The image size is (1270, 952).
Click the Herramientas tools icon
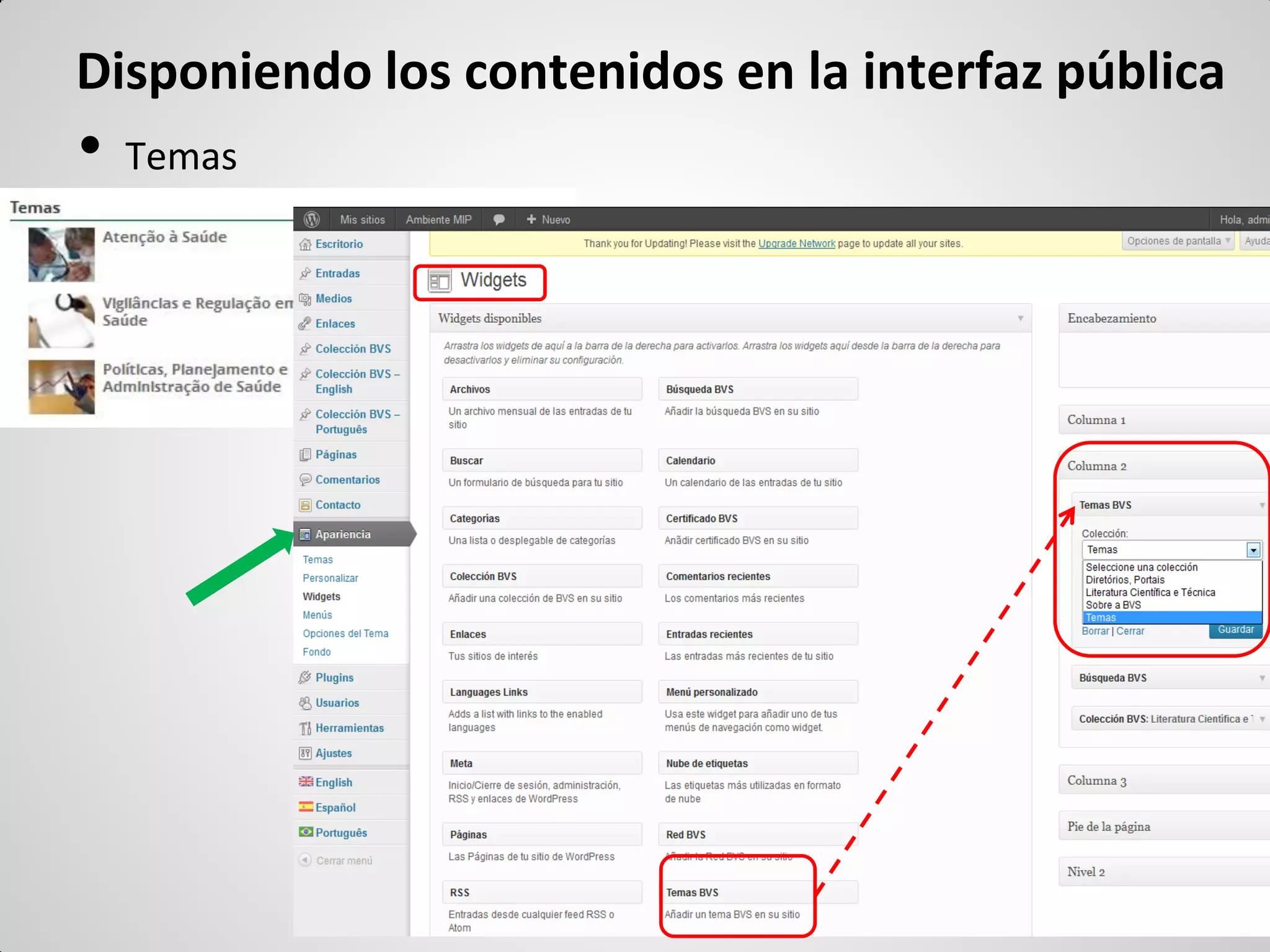305,728
